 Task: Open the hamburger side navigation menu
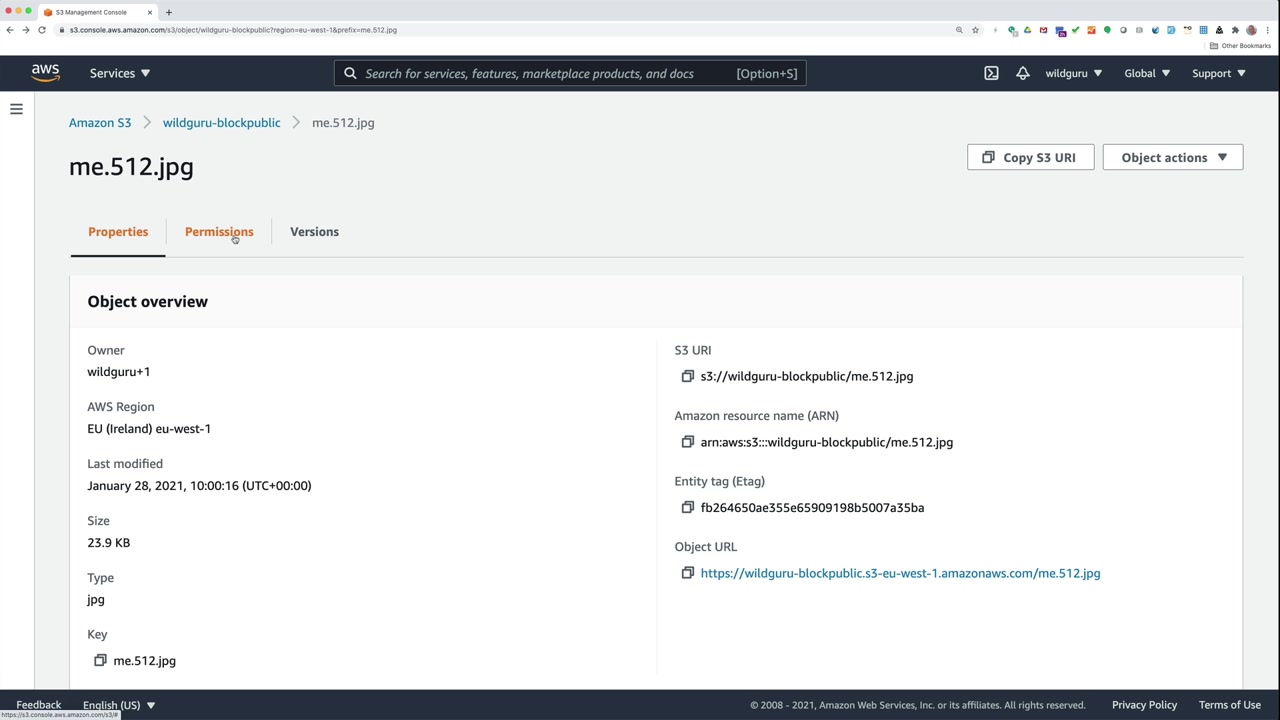16,109
